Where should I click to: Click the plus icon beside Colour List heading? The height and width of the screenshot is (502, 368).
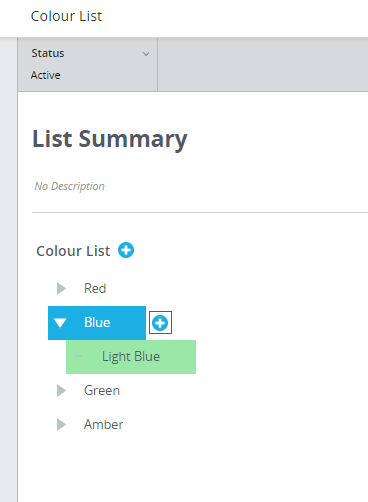(x=126, y=250)
